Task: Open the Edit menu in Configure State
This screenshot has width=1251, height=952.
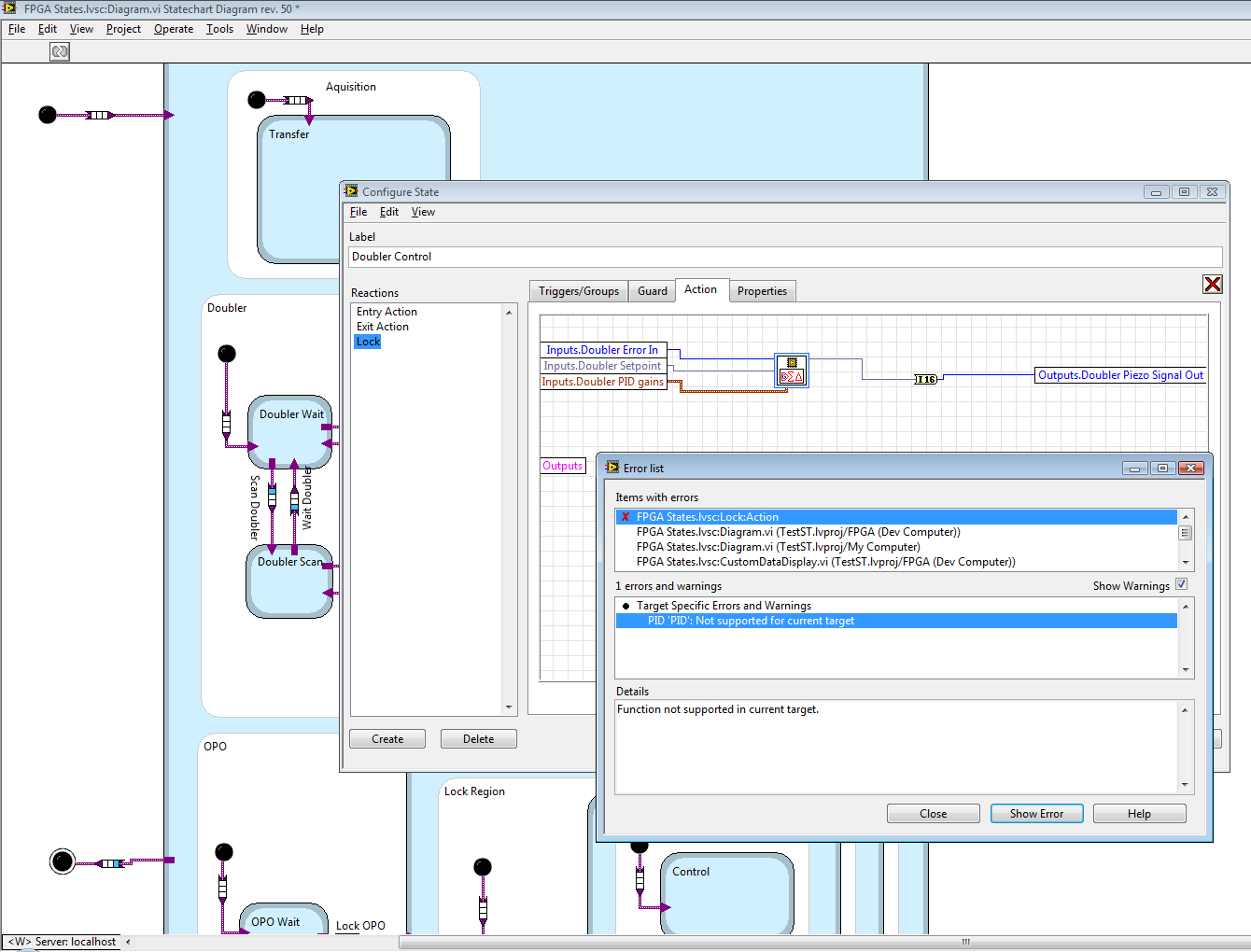Action: (389, 212)
